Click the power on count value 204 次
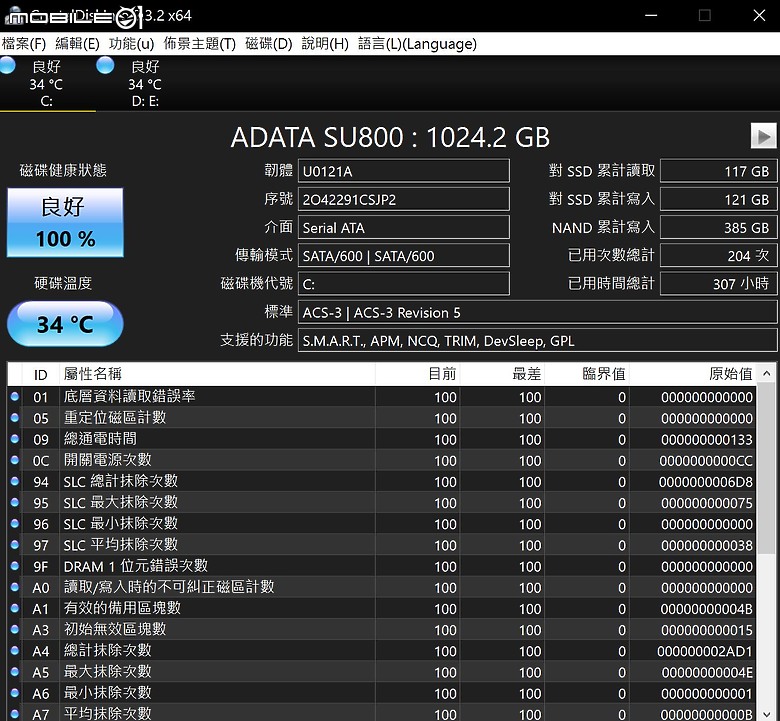Viewport: 780px width, 721px height. (x=718, y=256)
